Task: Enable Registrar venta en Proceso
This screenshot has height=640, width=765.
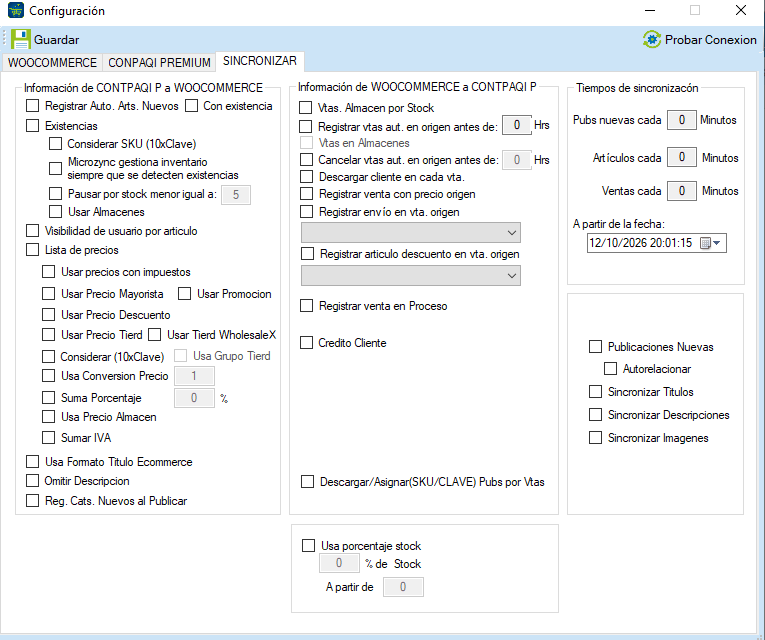Action: tap(306, 306)
